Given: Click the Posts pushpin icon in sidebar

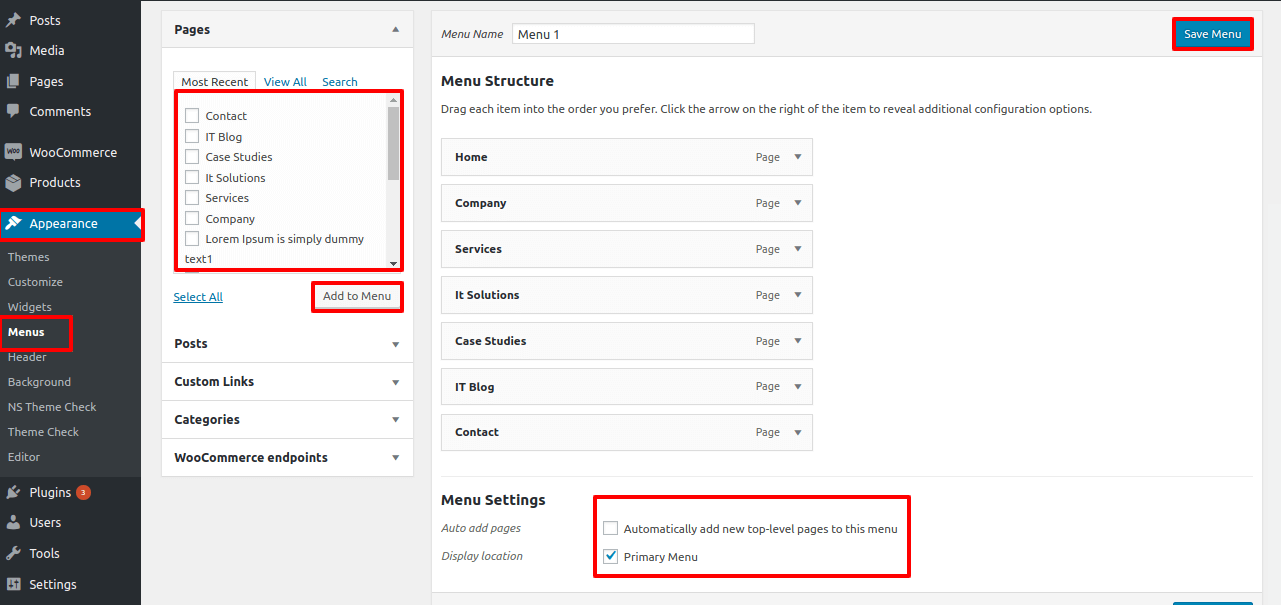Looking at the screenshot, I should coord(13,20).
